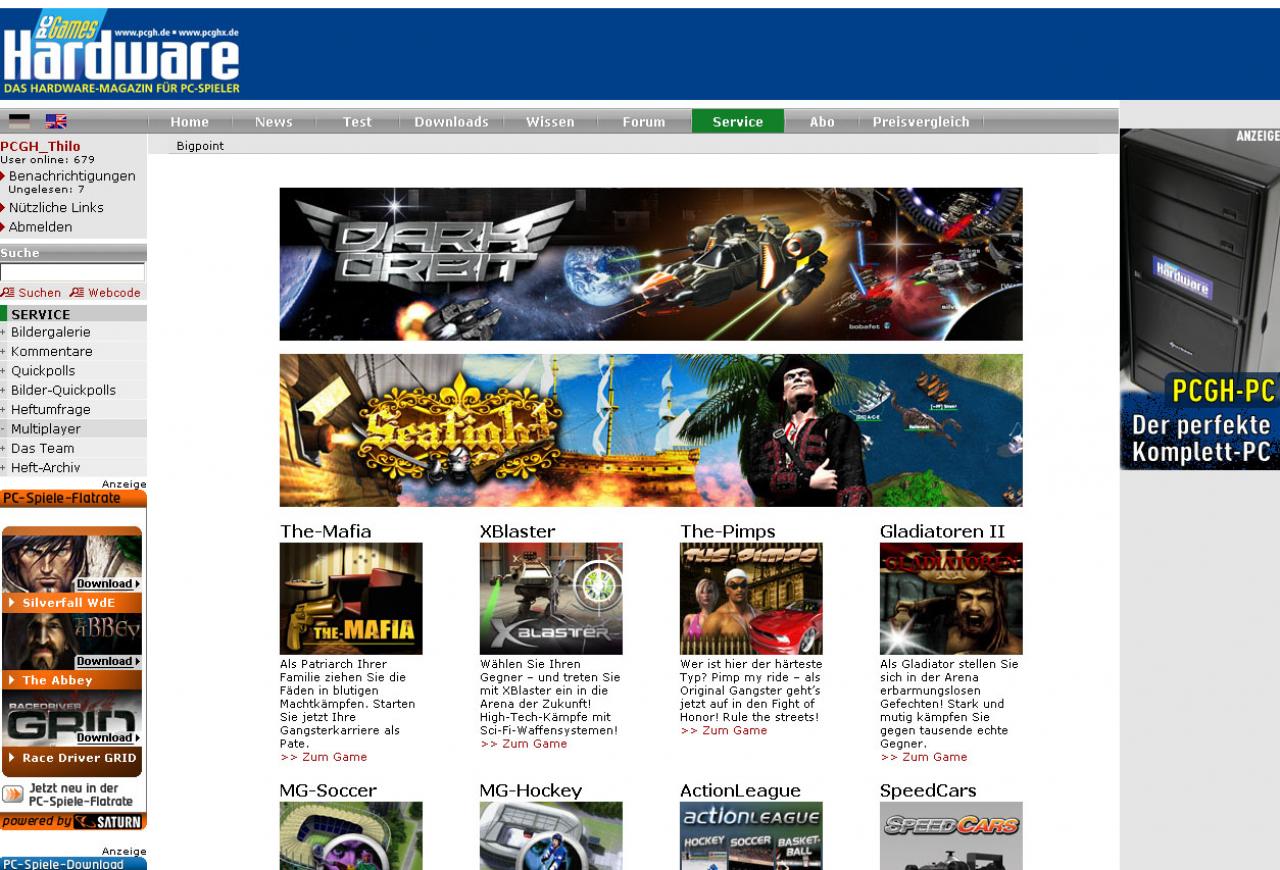Open the Abo menu item

pyautogui.click(x=822, y=122)
